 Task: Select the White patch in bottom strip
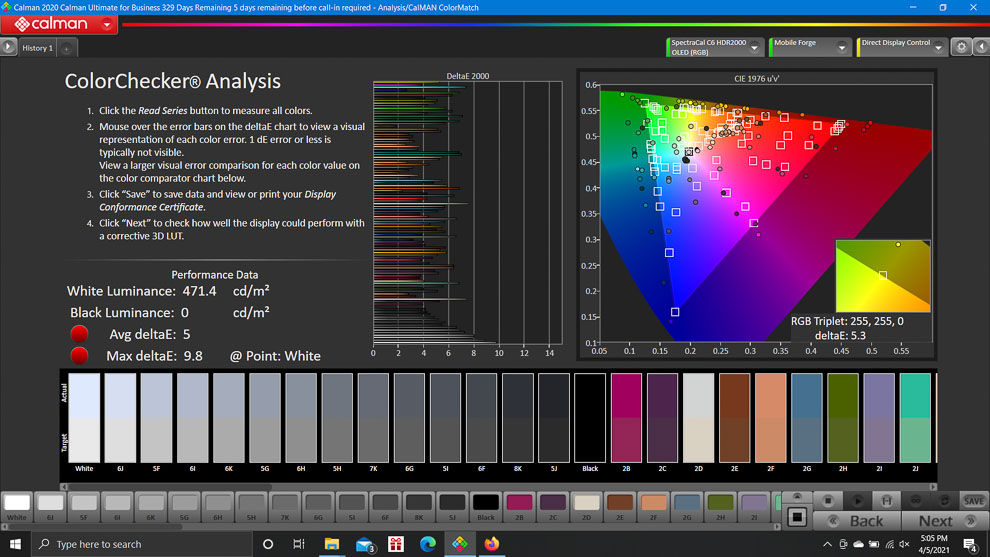pos(17,507)
